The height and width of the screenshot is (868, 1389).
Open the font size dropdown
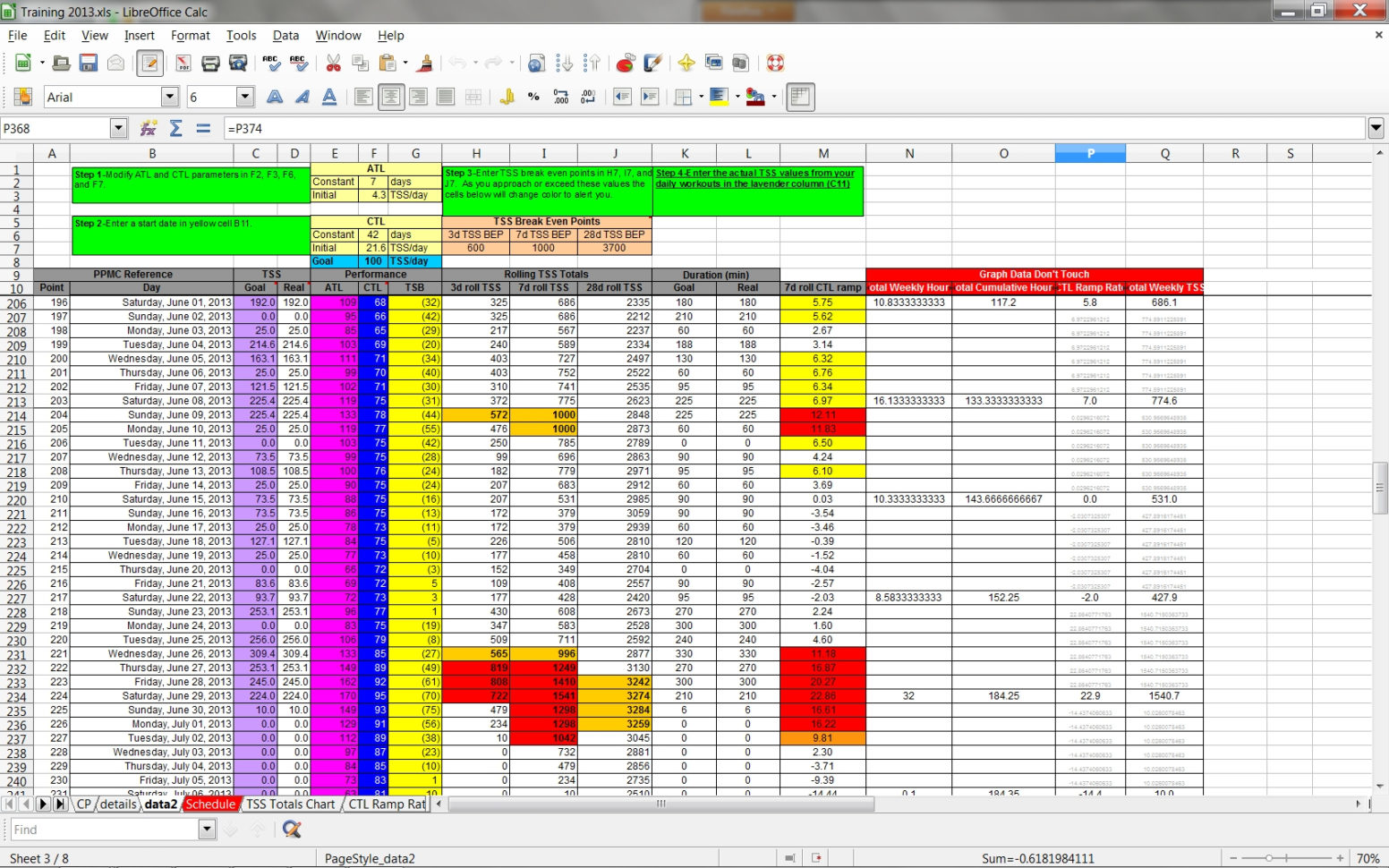(245, 97)
